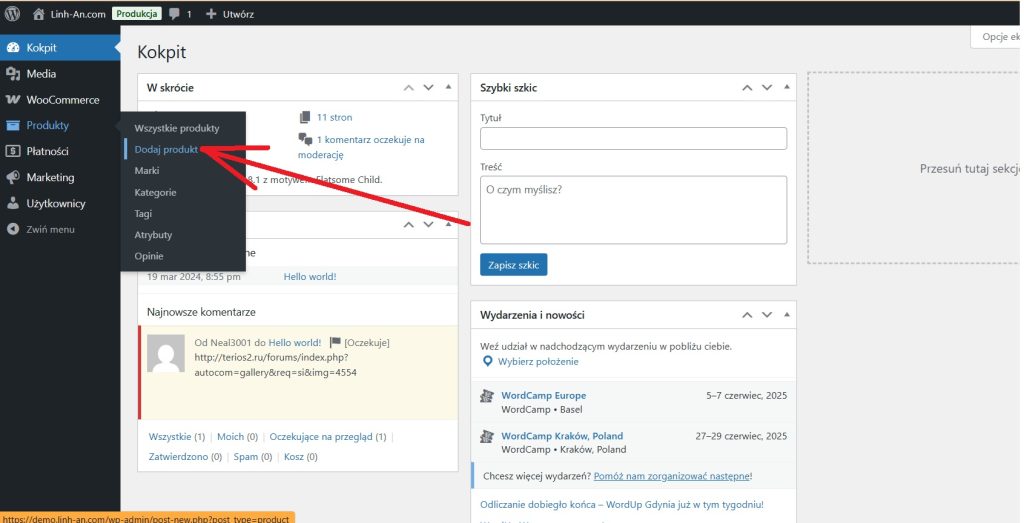
Task: Move Szybki szkic panel down
Action: pos(767,87)
